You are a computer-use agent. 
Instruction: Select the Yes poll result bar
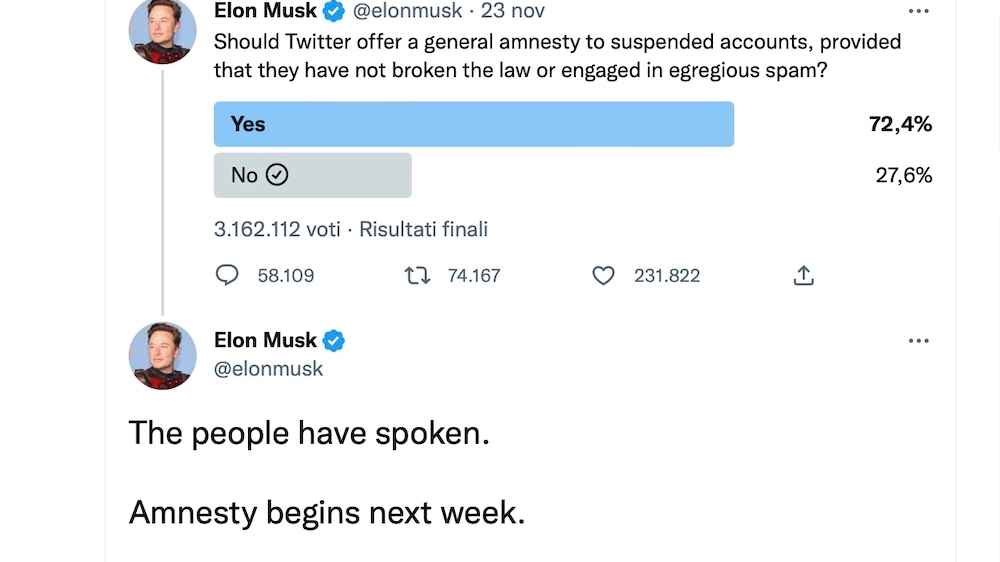(474, 124)
